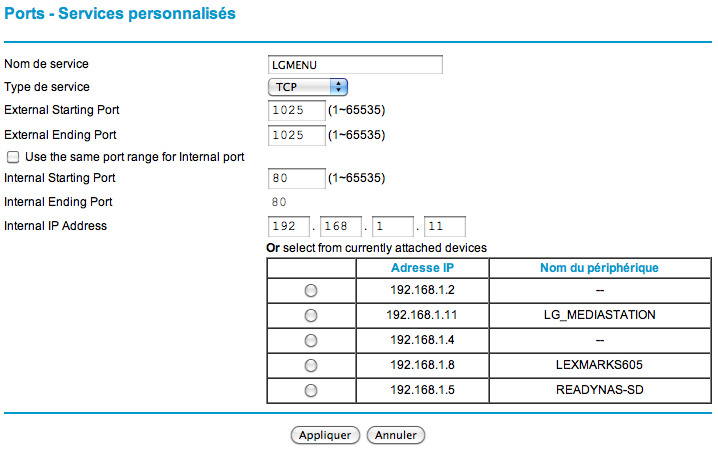
Task: Click the Internal Starting Port field
Action: (296, 178)
